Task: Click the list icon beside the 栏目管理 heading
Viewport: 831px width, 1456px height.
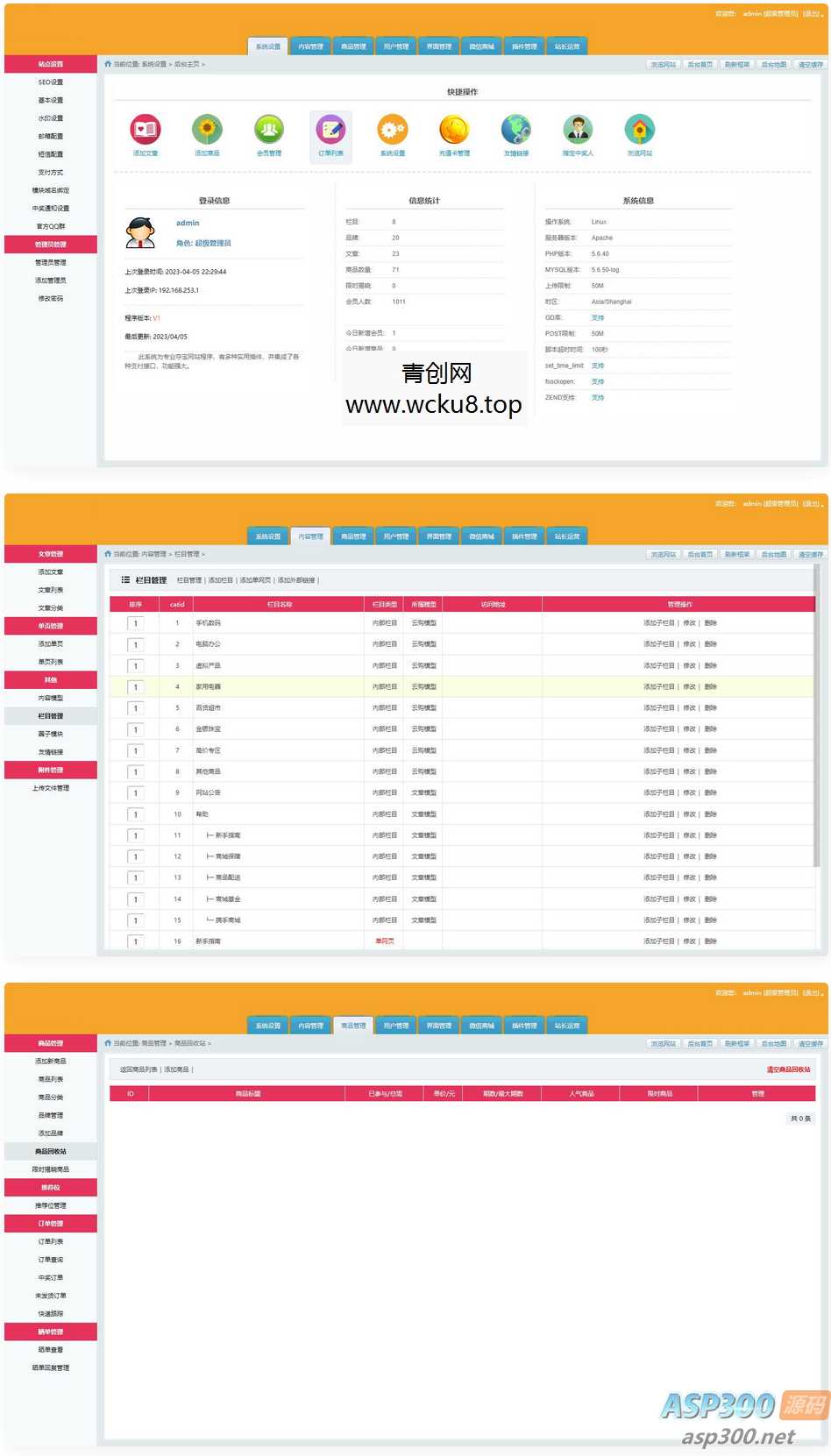Action: point(125,579)
